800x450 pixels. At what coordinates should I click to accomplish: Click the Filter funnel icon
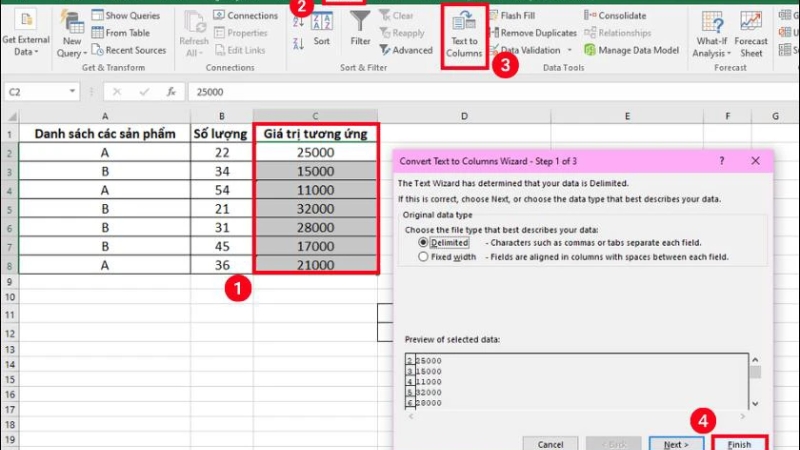click(x=360, y=22)
